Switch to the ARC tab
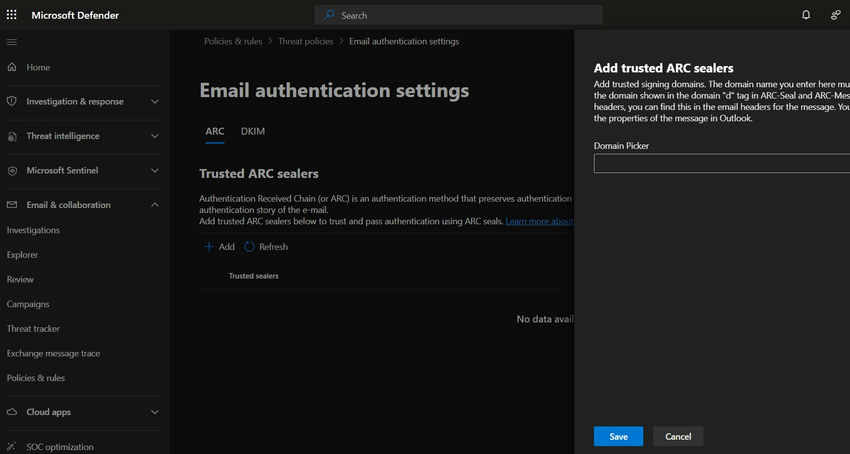 pyautogui.click(x=215, y=131)
